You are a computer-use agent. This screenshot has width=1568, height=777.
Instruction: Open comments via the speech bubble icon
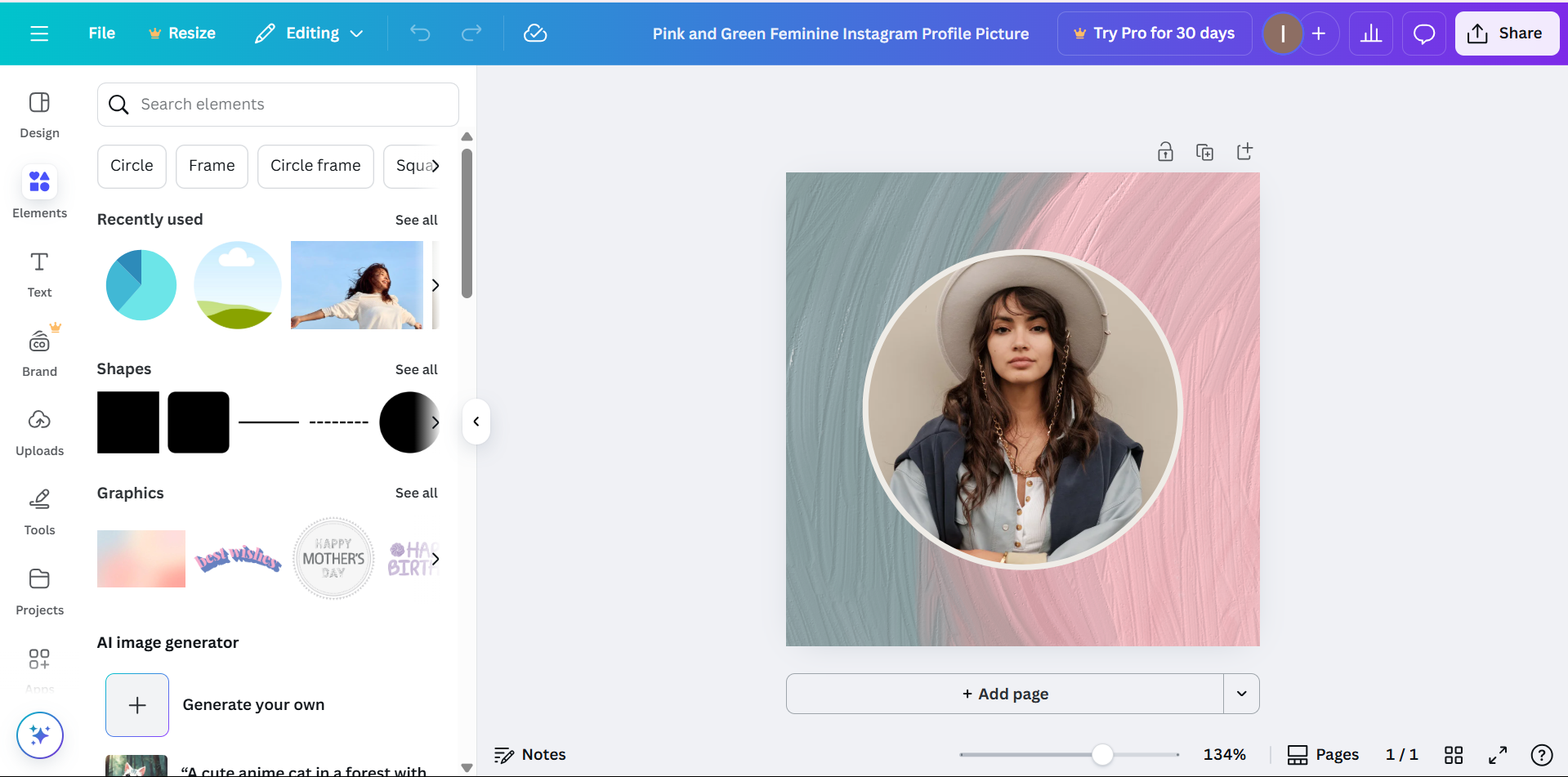click(1423, 33)
